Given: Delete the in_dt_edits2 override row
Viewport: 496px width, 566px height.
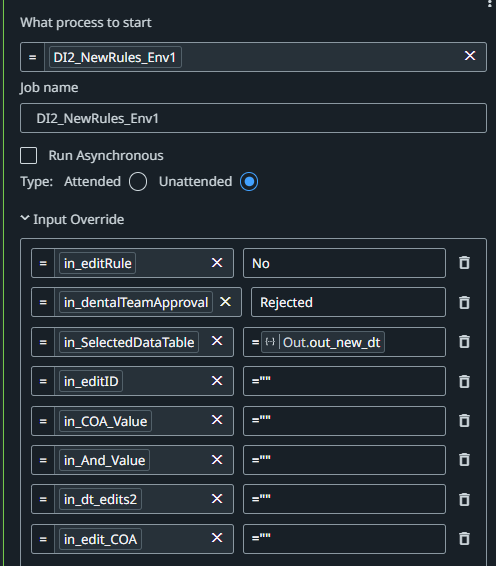Looking at the screenshot, I should (x=464, y=500).
